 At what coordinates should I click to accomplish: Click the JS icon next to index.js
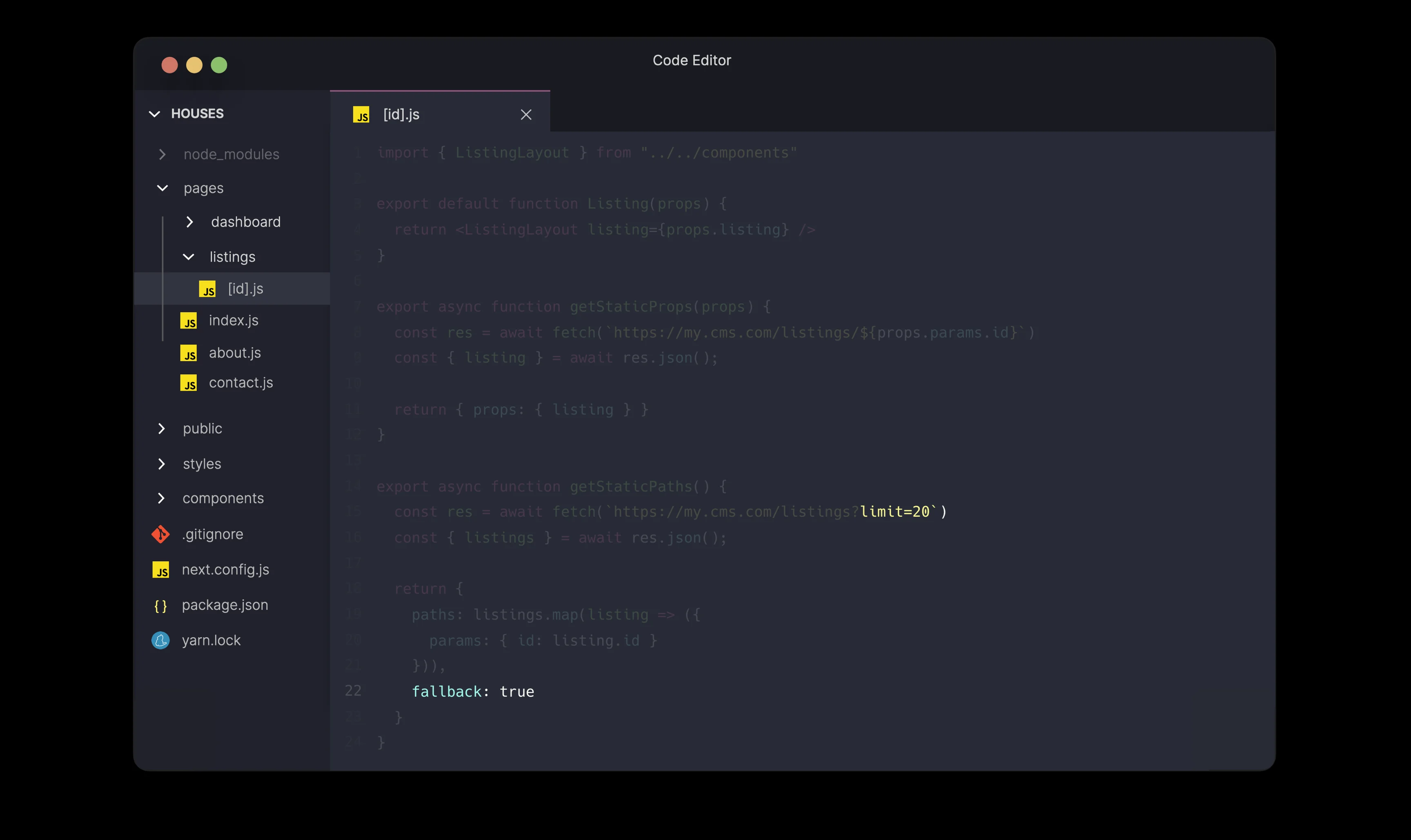[189, 321]
